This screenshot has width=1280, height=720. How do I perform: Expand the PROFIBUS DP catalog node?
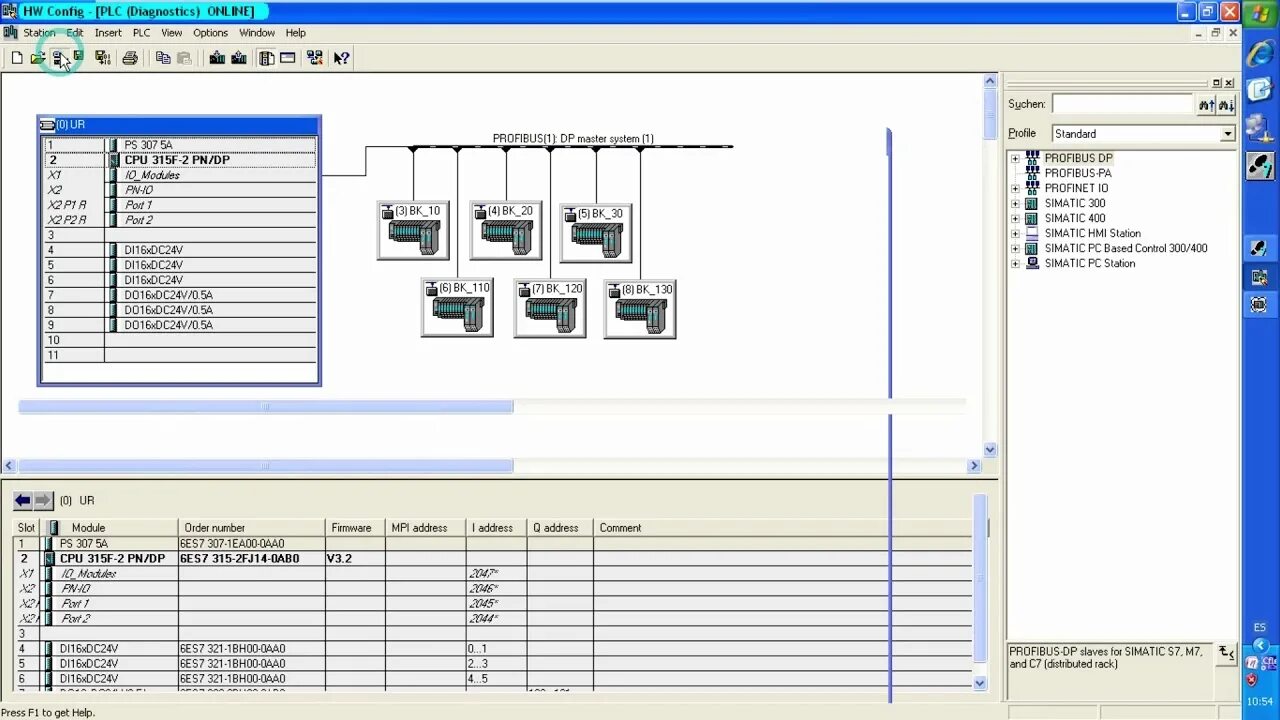click(x=1015, y=158)
